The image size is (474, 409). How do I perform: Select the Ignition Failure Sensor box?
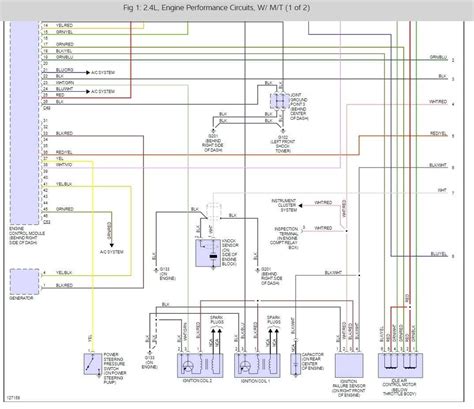(349, 365)
